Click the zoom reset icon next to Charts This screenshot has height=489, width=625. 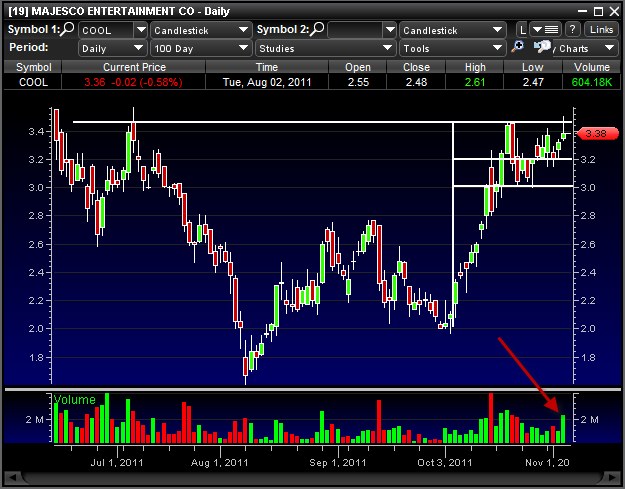[542, 47]
